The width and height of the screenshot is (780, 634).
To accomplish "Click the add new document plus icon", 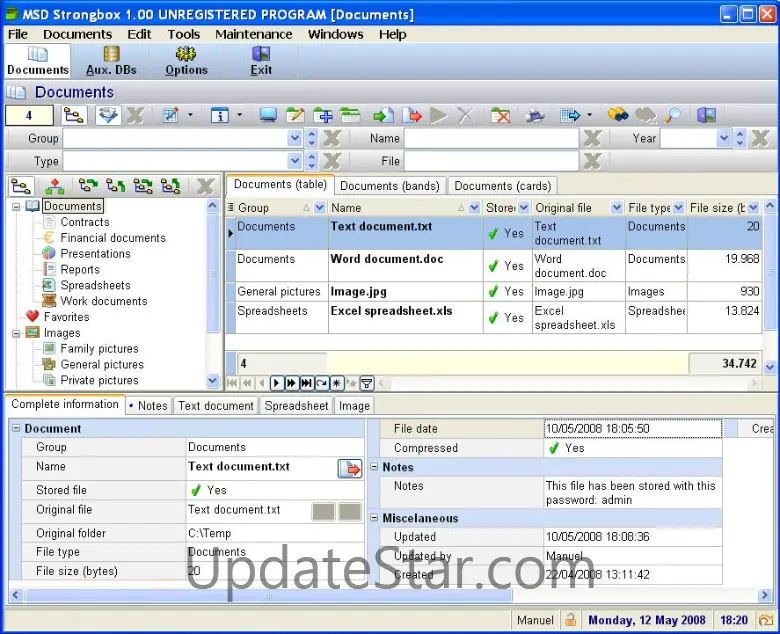I will [x=323, y=116].
